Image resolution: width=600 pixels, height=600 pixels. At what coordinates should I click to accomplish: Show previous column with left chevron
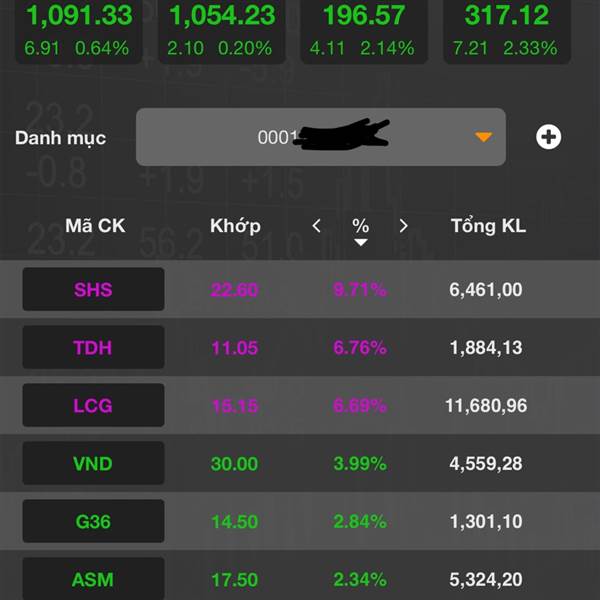[316, 226]
